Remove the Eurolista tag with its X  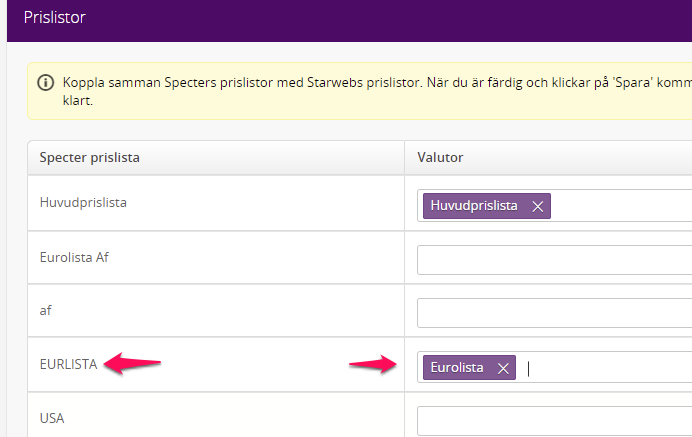tap(503, 368)
